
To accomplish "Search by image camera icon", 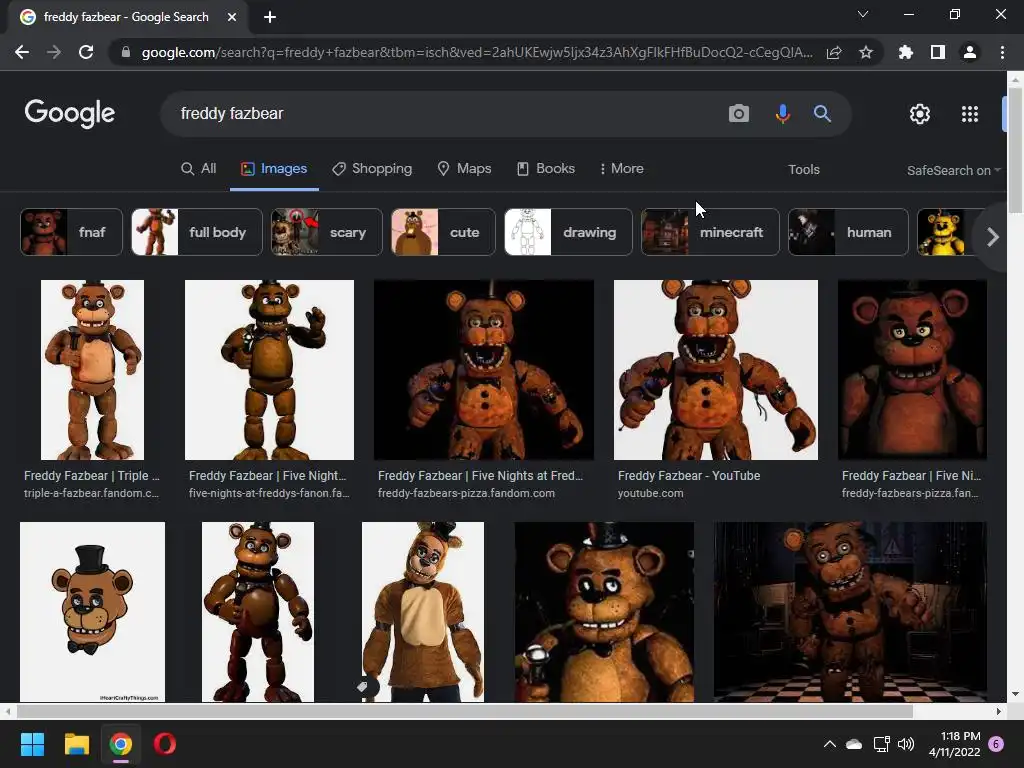I will click(x=739, y=114).
